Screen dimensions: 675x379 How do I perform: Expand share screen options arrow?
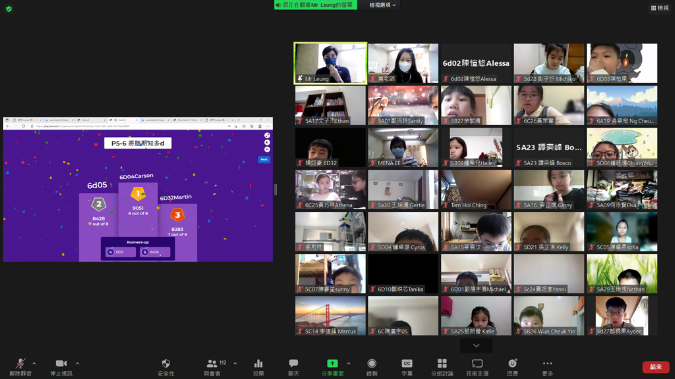coord(349,363)
